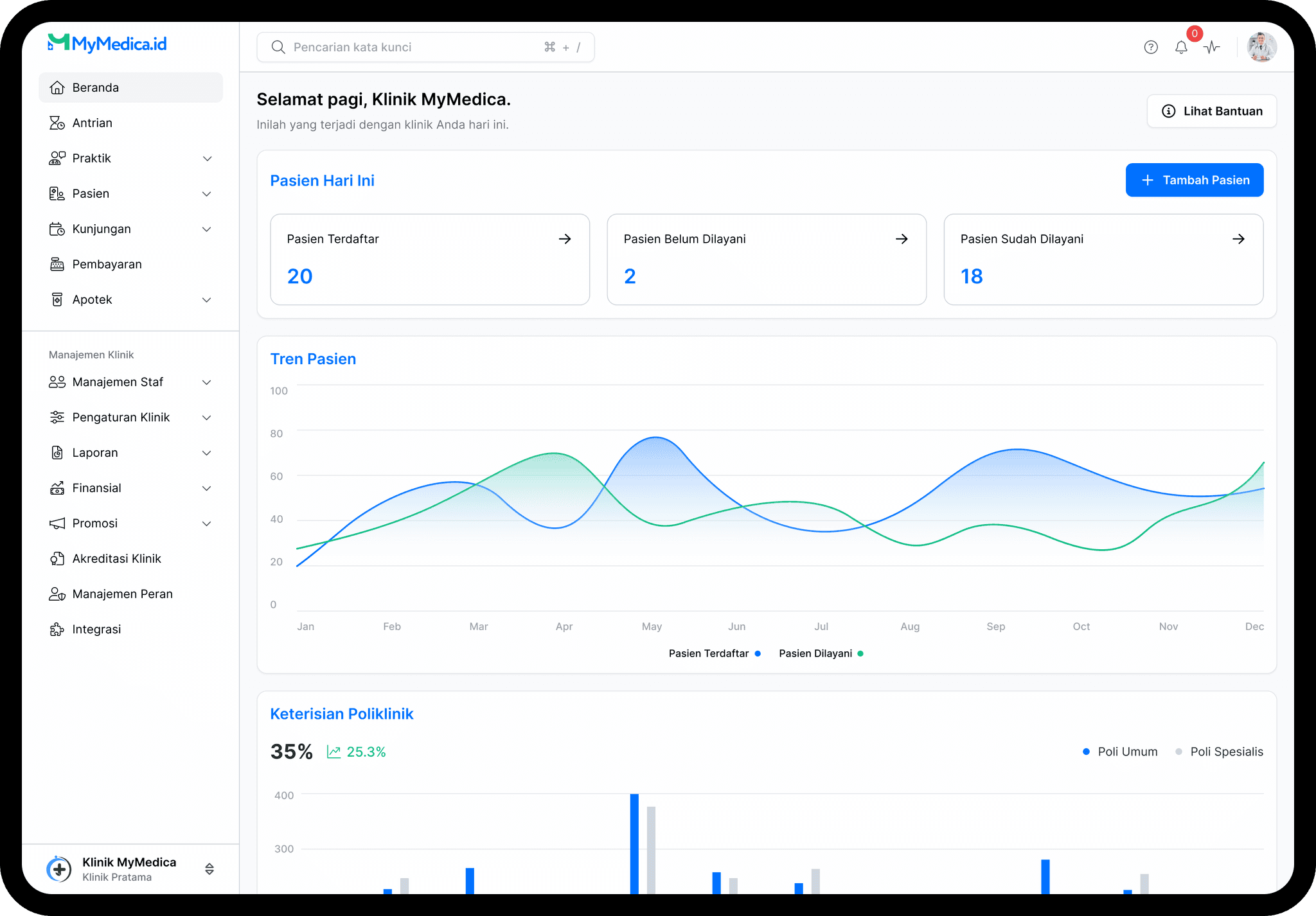Click the Pasien sidebar icon
The height and width of the screenshot is (916, 1316).
(x=57, y=193)
